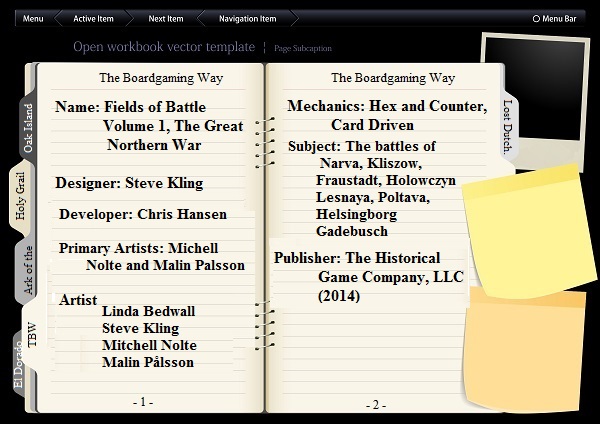The image size is (600, 424).
Task: Click Designer: Steve Kling entry
Action: (x=129, y=183)
